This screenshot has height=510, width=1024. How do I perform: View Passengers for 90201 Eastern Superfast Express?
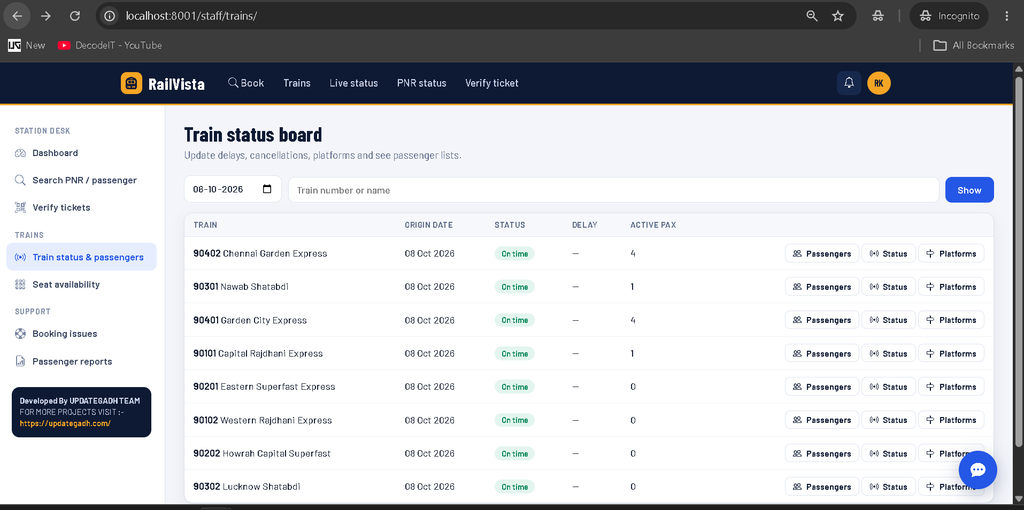click(822, 387)
